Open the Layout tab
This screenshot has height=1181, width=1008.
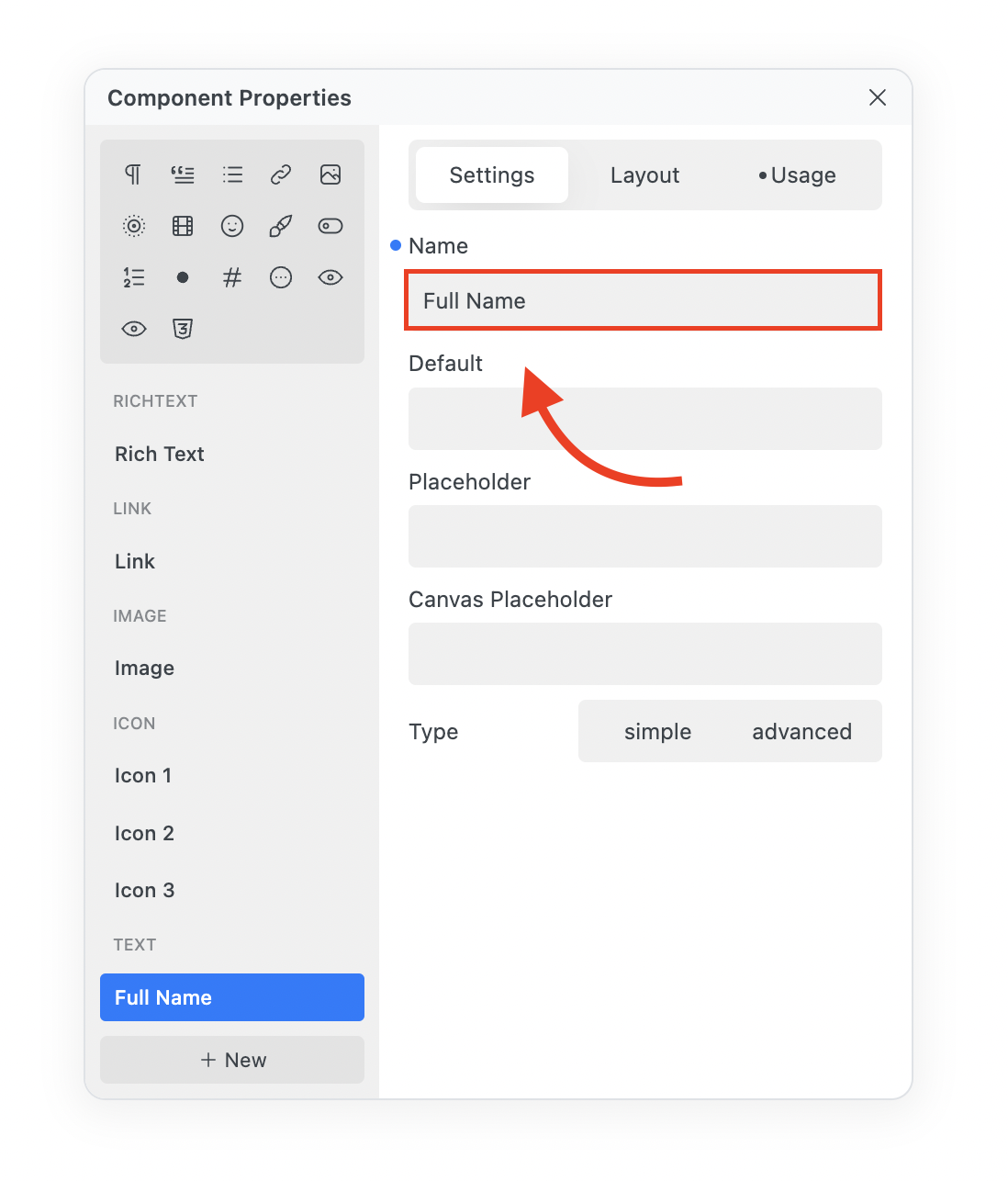(x=644, y=175)
